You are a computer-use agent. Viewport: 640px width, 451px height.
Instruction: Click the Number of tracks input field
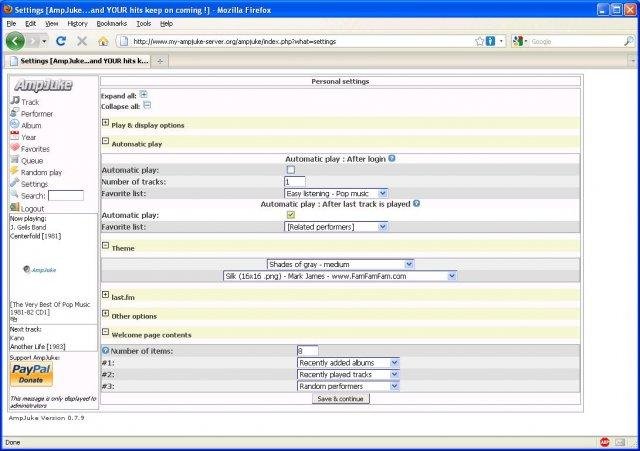[x=295, y=181]
